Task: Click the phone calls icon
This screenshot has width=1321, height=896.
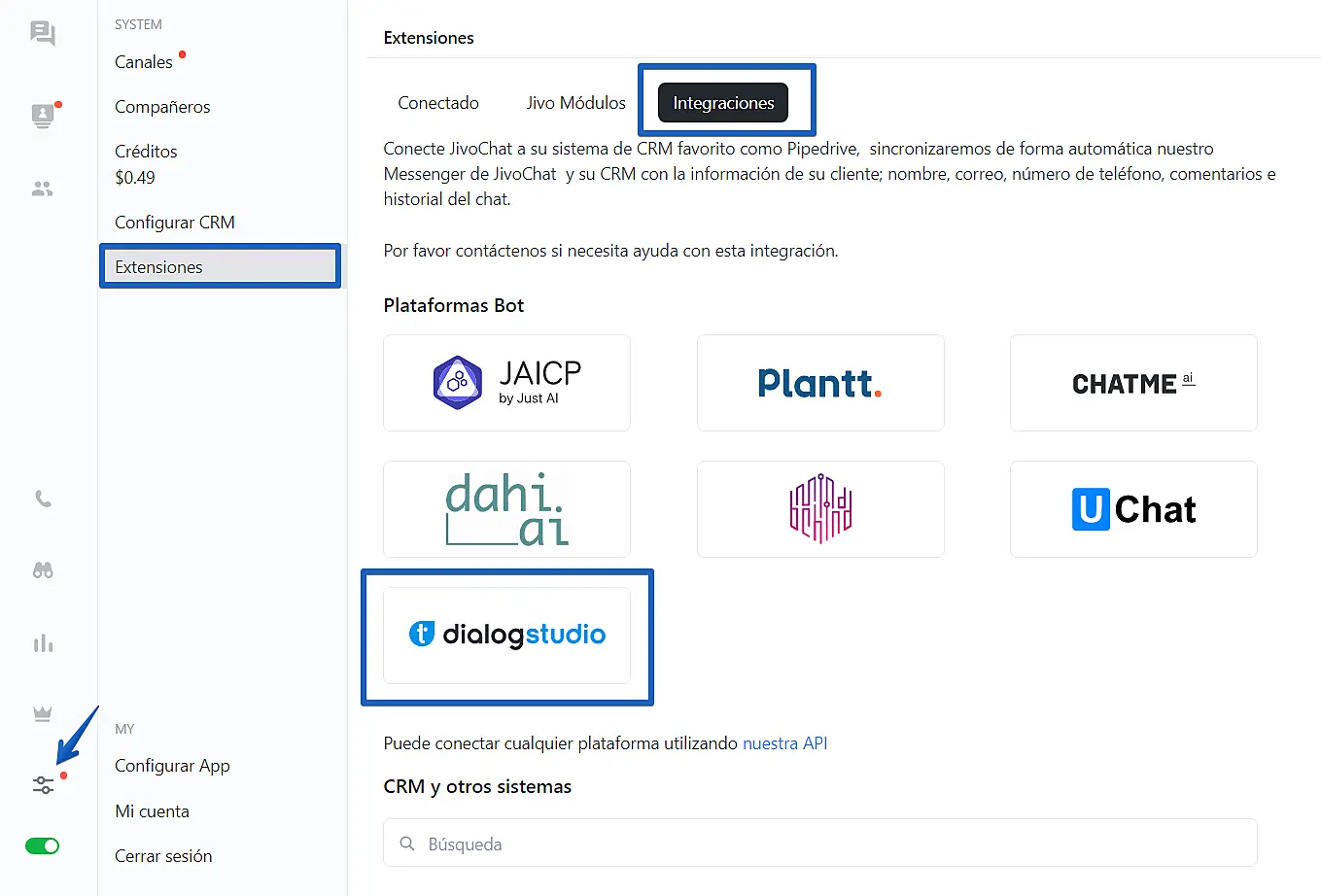Action: click(x=43, y=500)
